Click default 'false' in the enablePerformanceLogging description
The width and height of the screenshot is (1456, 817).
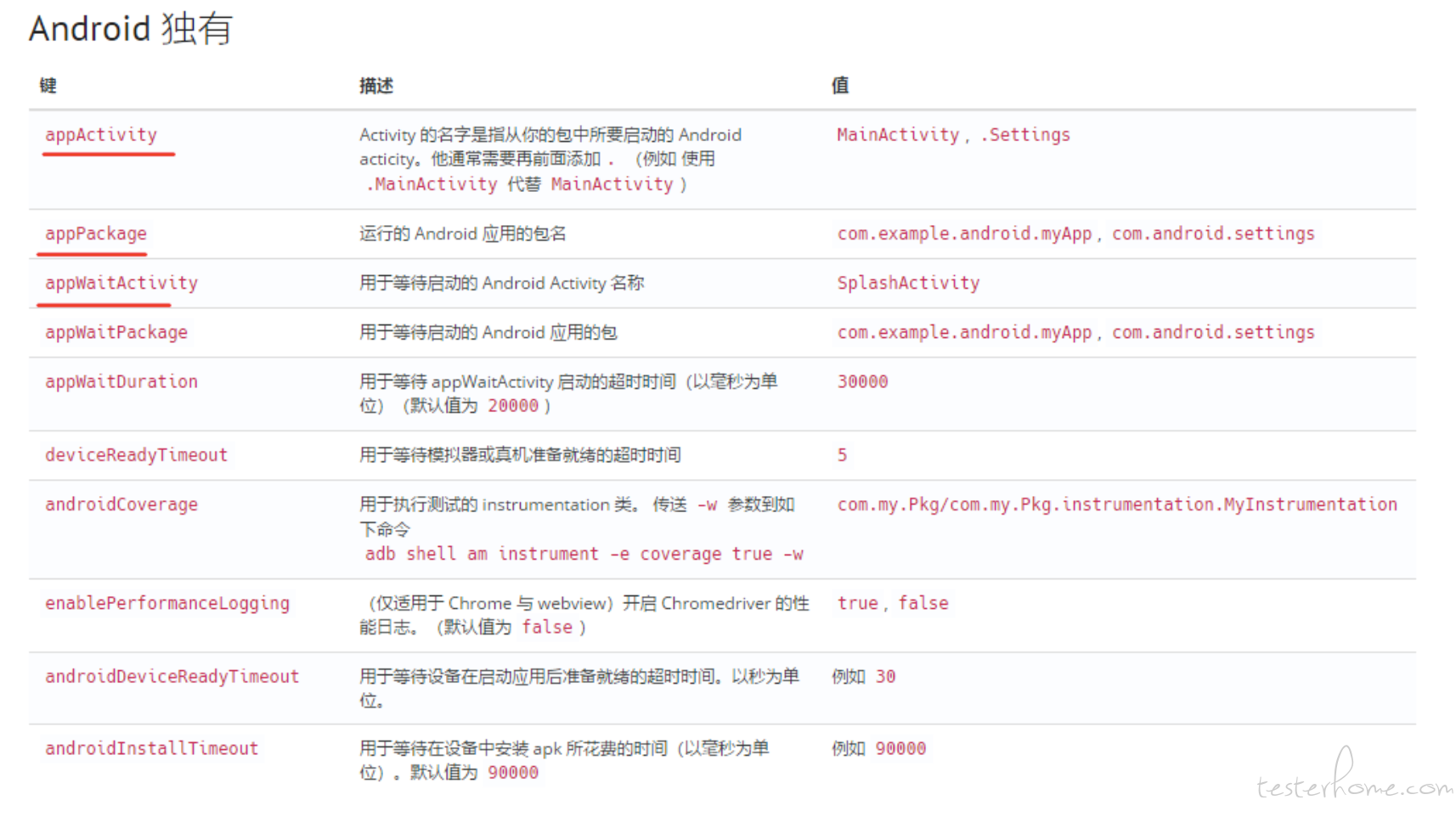point(547,627)
